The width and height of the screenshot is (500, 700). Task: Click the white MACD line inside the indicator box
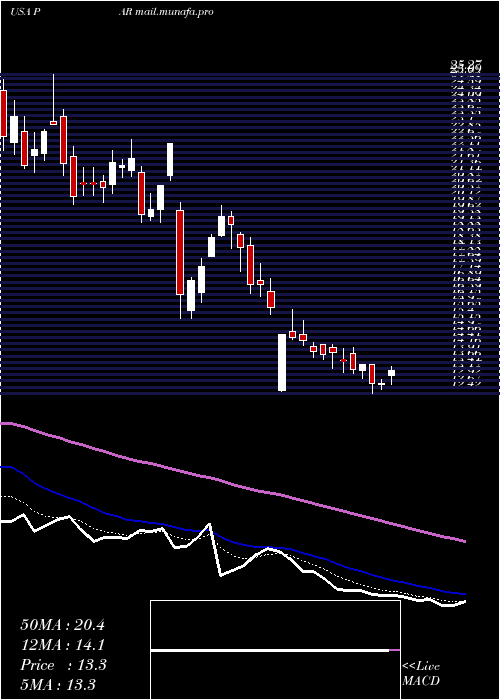[270, 651]
